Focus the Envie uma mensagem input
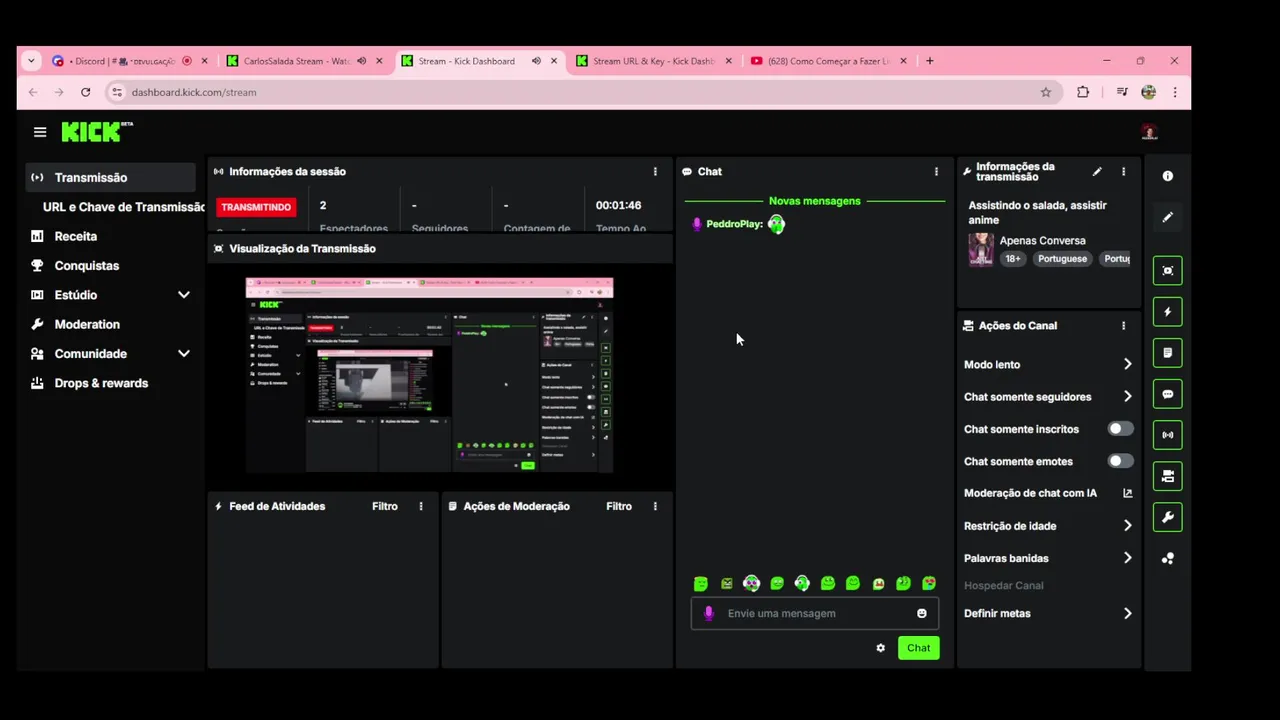Viewport: 1280px width, 720px height. point(814,614)
